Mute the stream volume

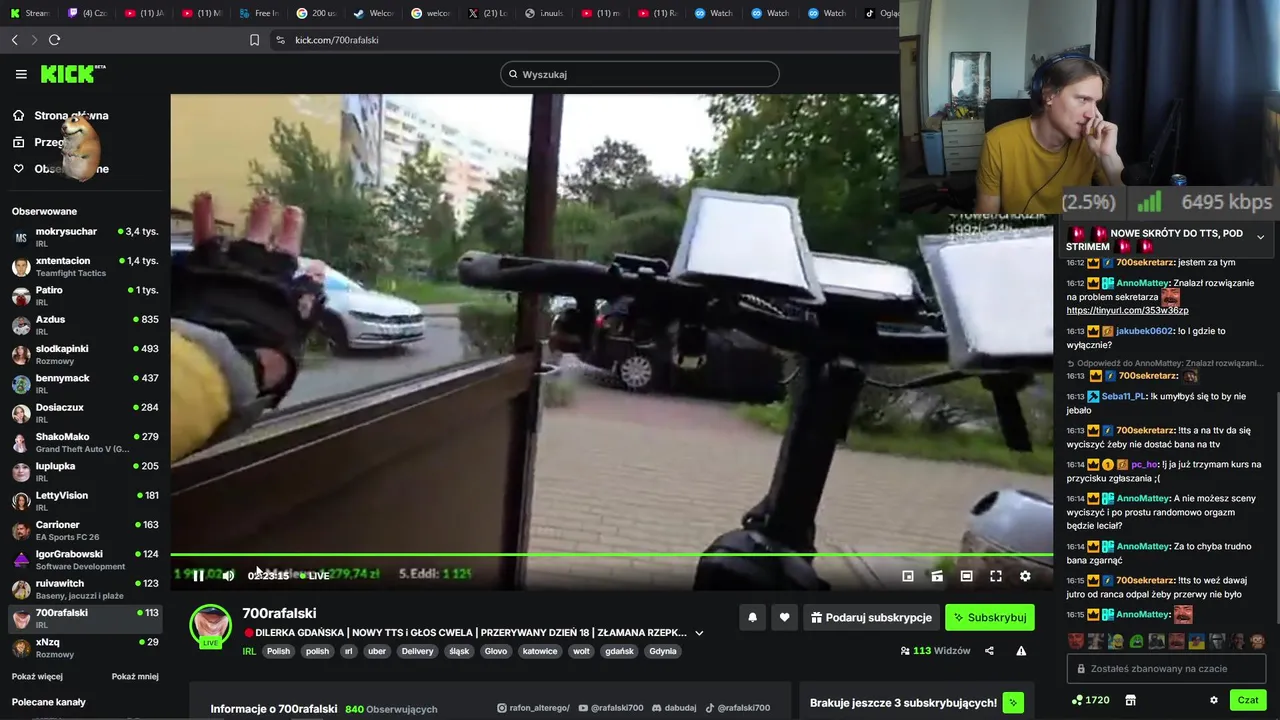click(228, 576)
